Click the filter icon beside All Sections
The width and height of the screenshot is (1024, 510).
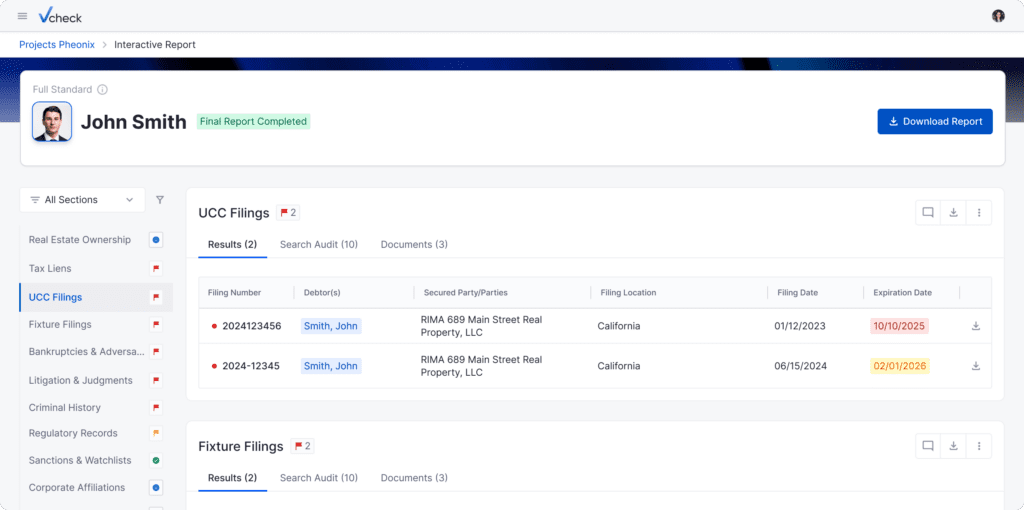click(x=160, y=200)
